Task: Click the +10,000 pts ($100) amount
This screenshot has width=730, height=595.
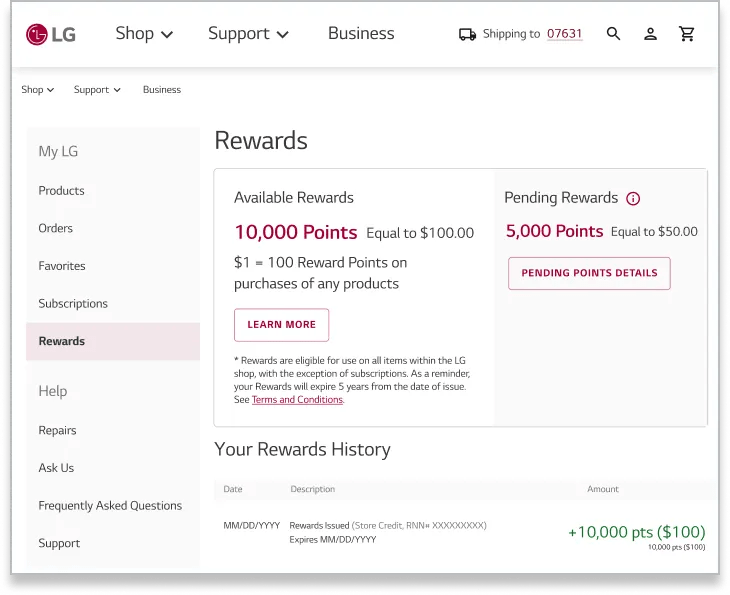Action: coord(636,532)
